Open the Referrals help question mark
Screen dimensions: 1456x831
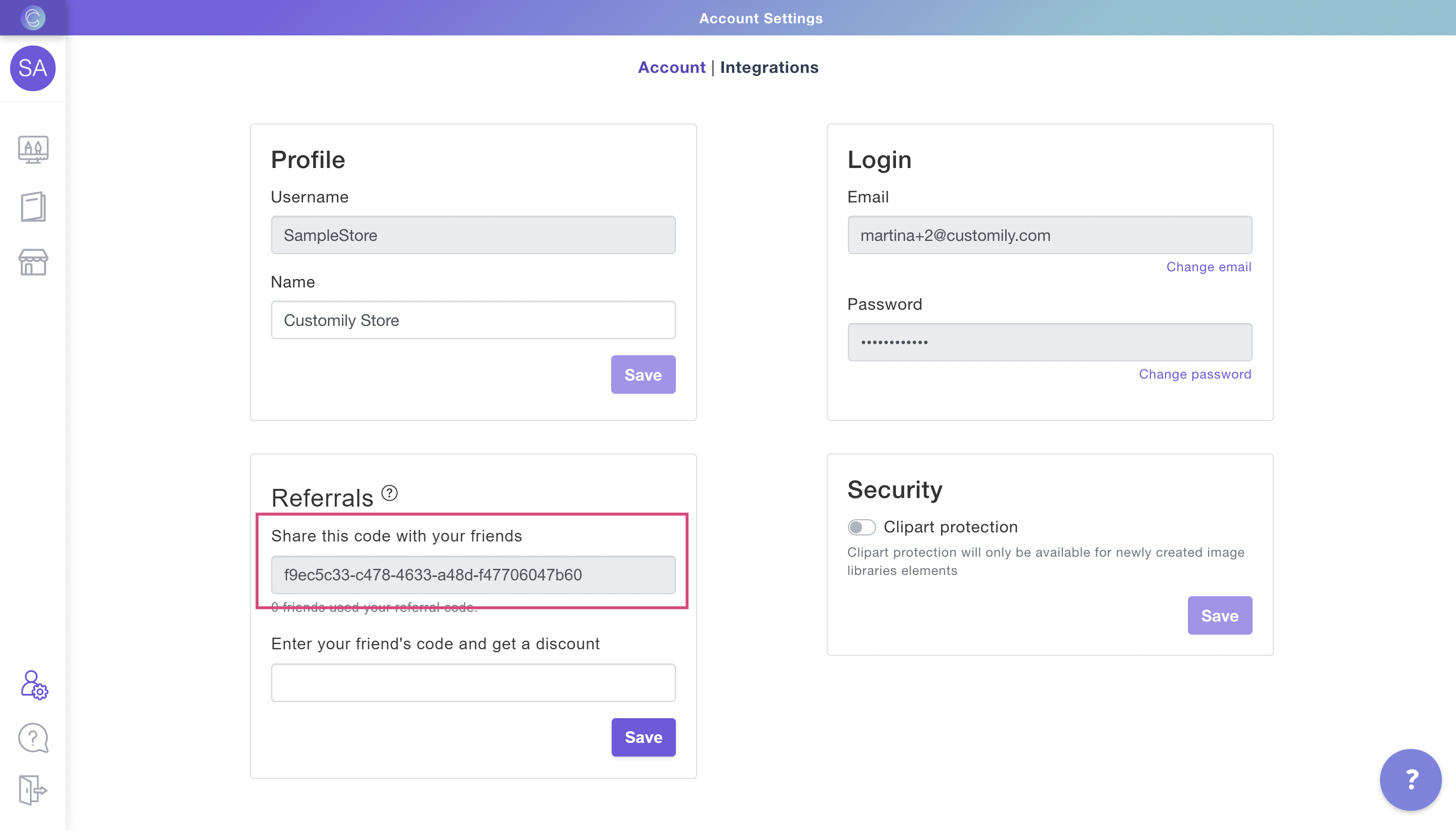(x=389, y=493)
